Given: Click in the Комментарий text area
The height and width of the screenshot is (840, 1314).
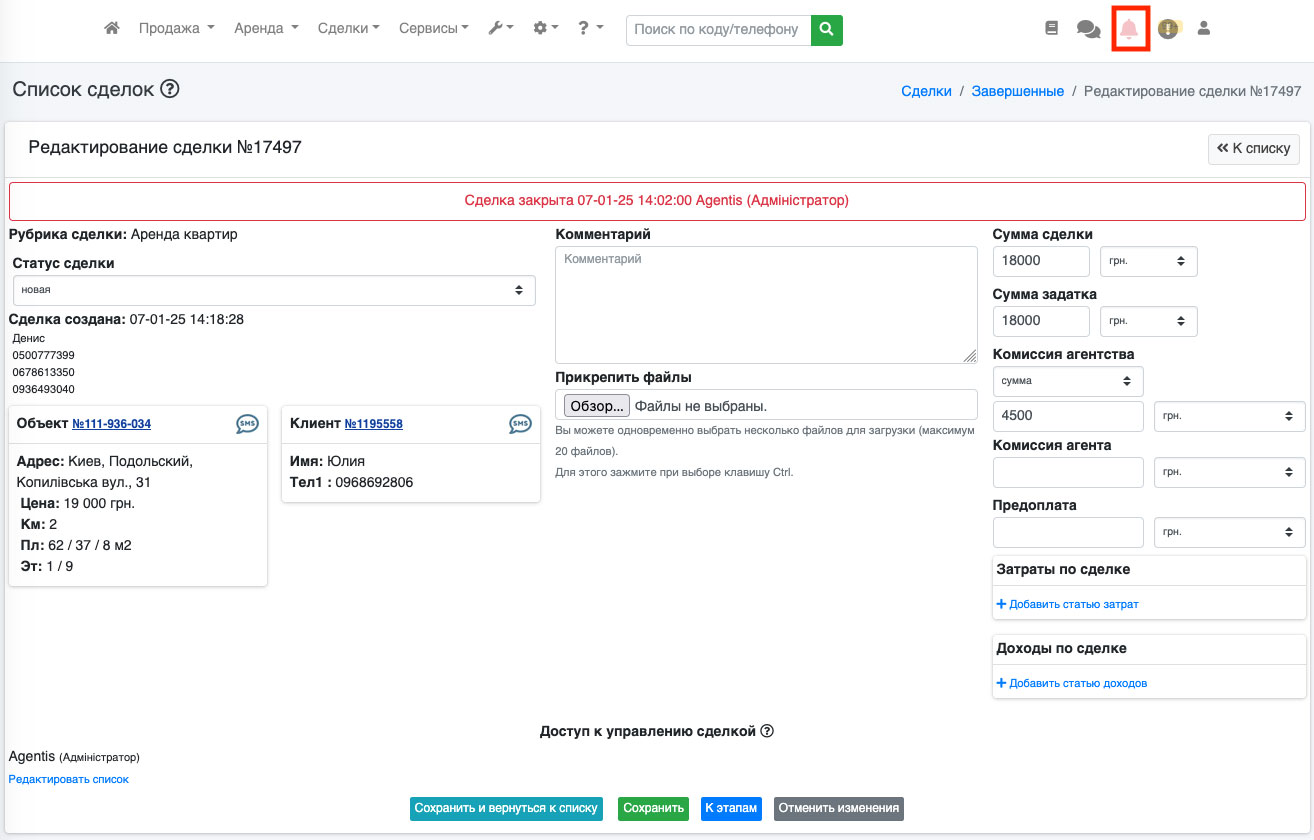Looking at the screenshot, I should pyautogui.click(x=765, y=305).
